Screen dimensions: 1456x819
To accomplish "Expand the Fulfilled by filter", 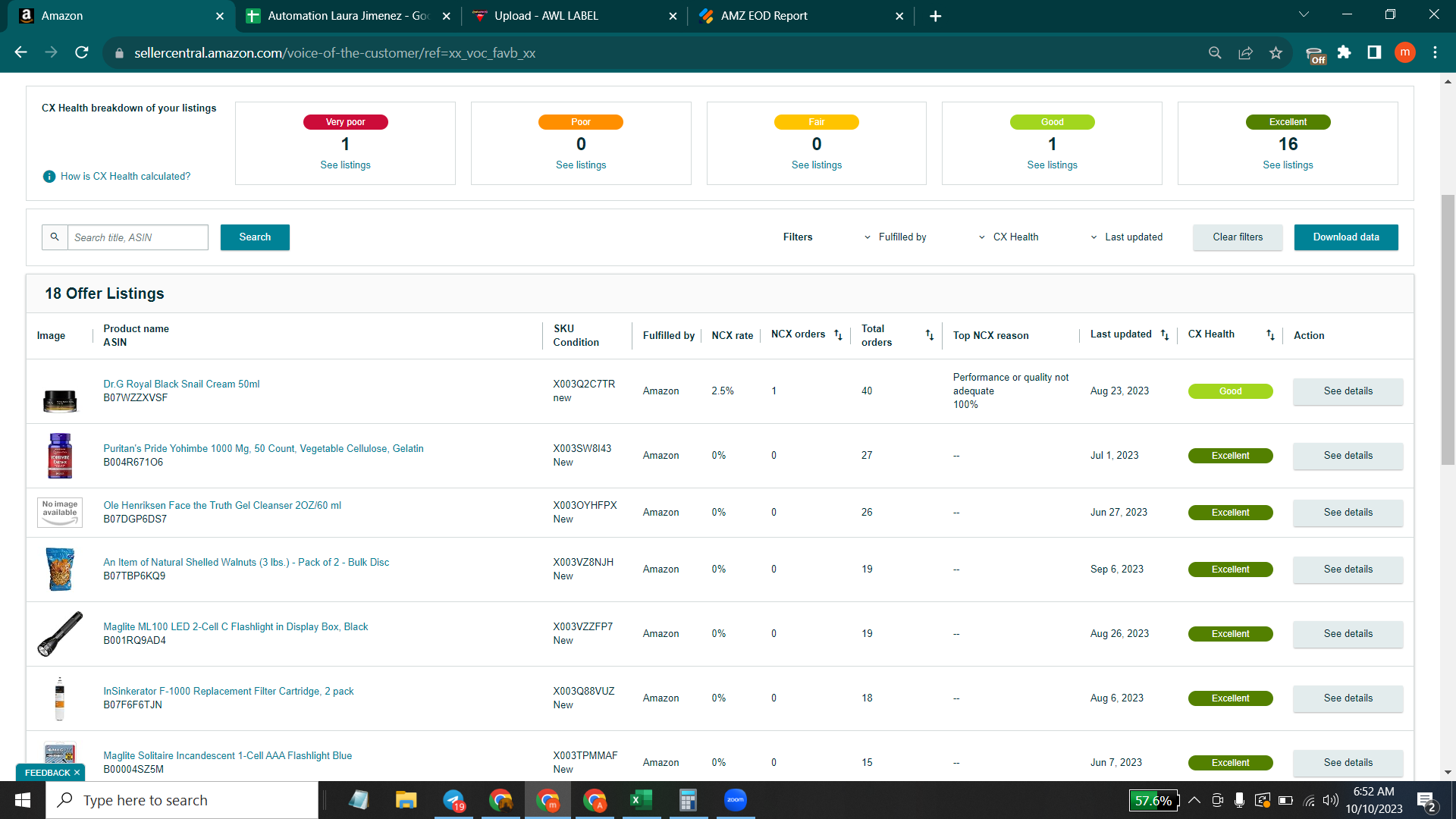I will 895,237.
